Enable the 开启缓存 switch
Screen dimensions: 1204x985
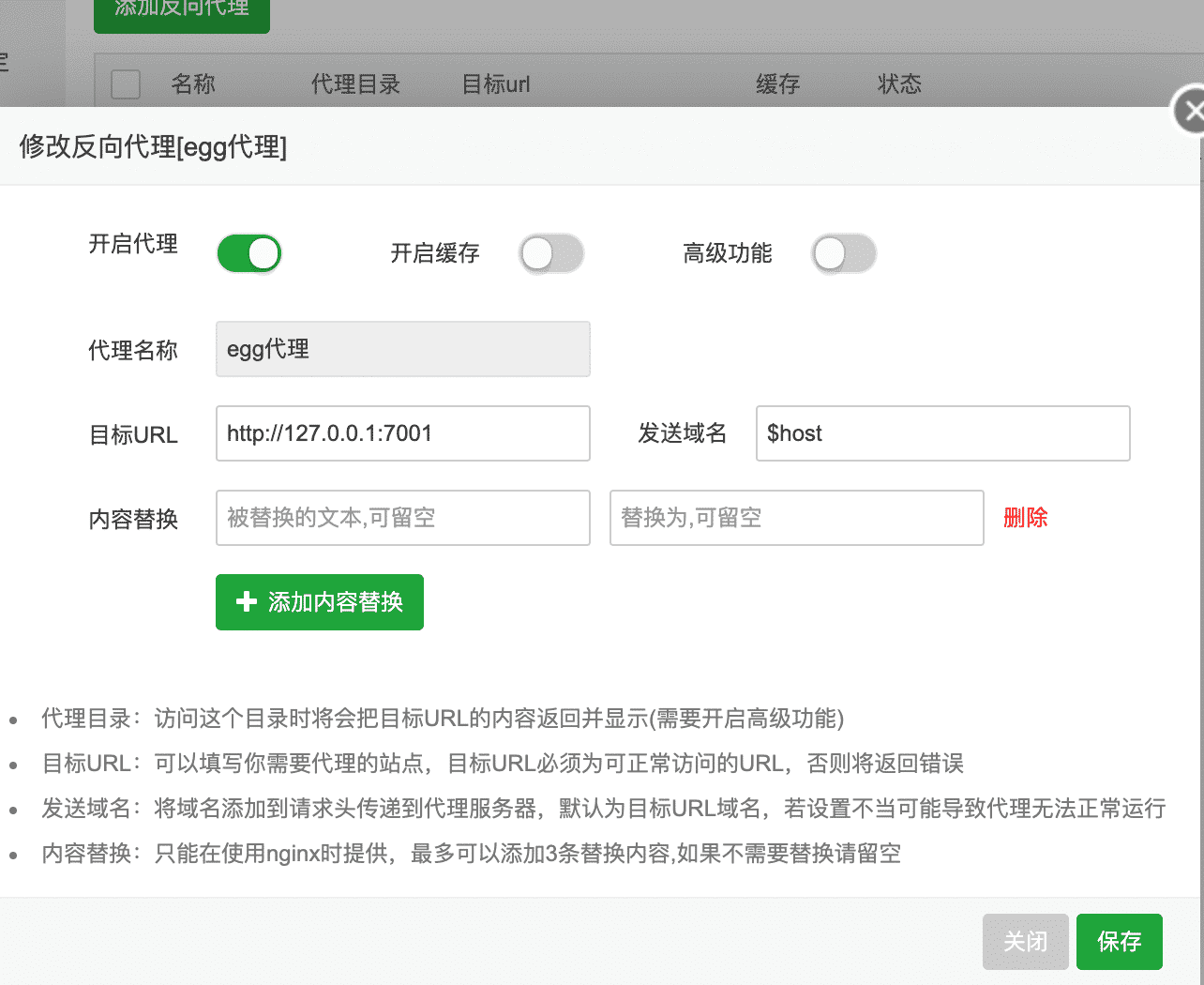point(551,253)
